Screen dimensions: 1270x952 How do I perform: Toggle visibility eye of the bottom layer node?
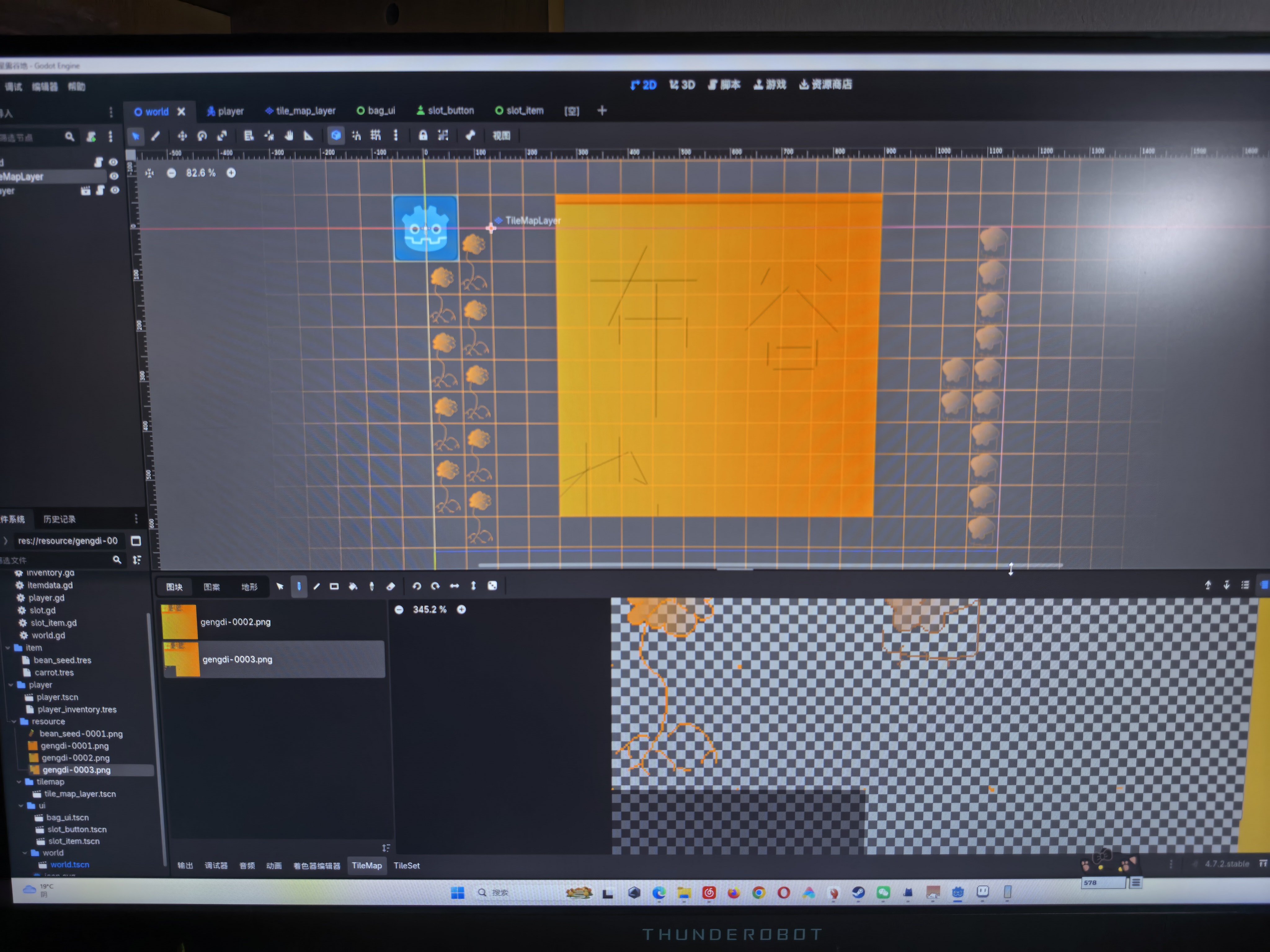click(115, 191)
